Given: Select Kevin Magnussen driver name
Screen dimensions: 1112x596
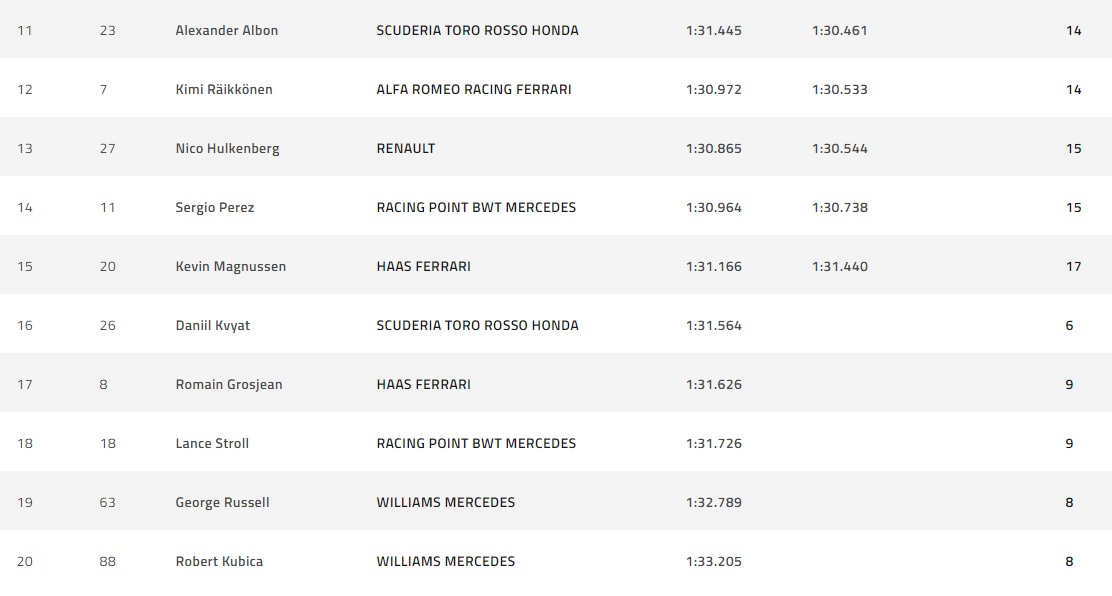Looking at the screenshot, I should point(230,266).
